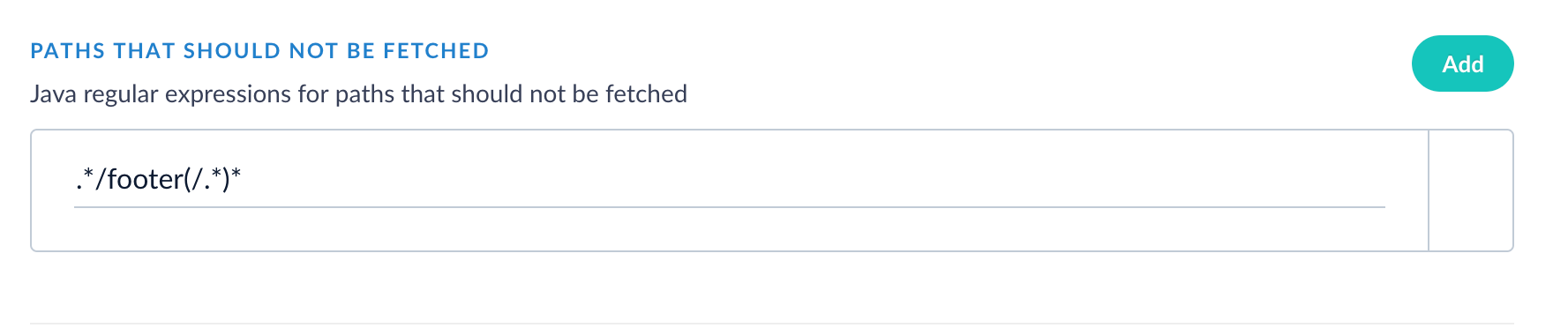The width and height of the screenshot is (1568, 328).
Task: Click the Add label on the rounded button
Action: [1462, 64]
